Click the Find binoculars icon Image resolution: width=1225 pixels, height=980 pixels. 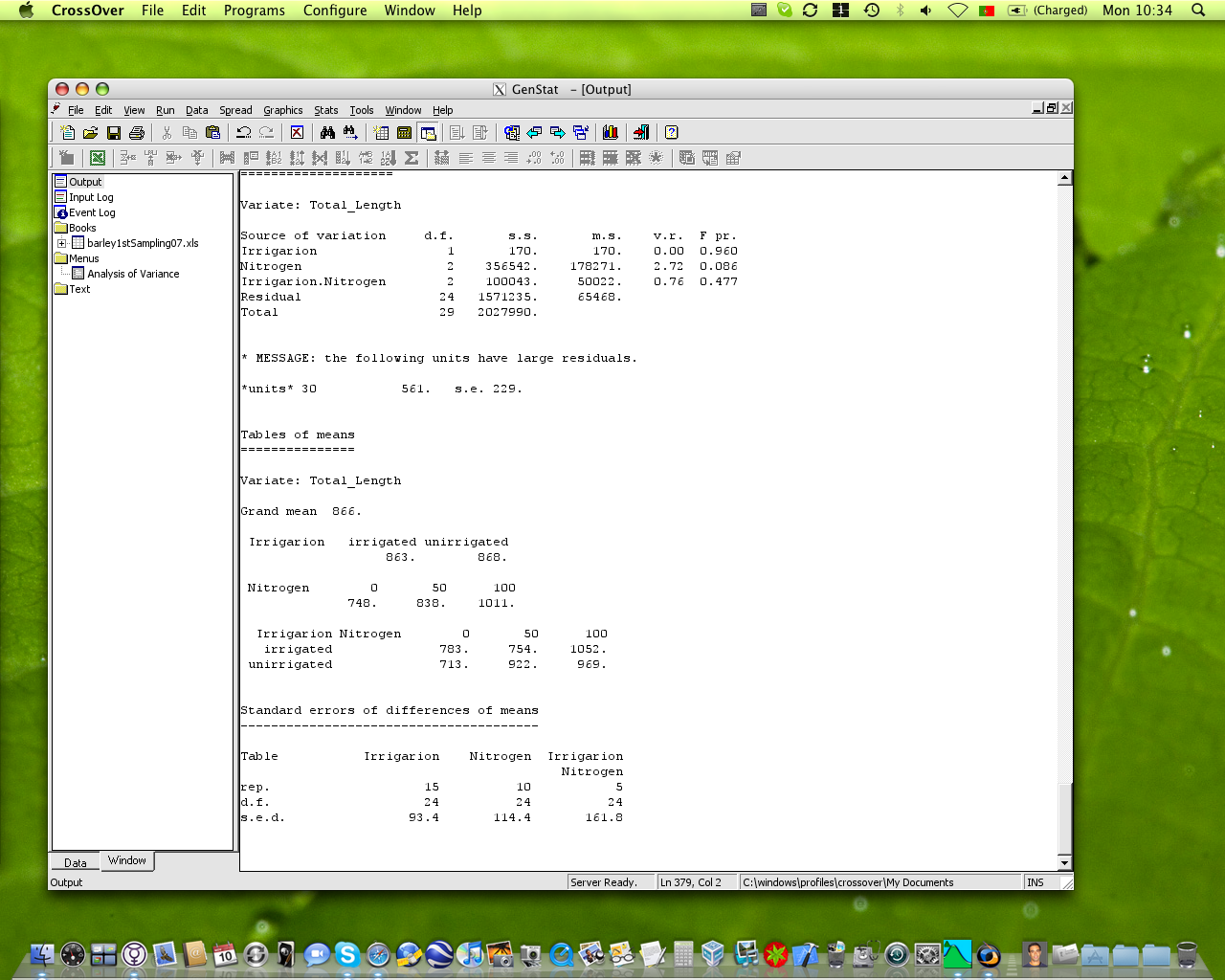coord(328,132)
